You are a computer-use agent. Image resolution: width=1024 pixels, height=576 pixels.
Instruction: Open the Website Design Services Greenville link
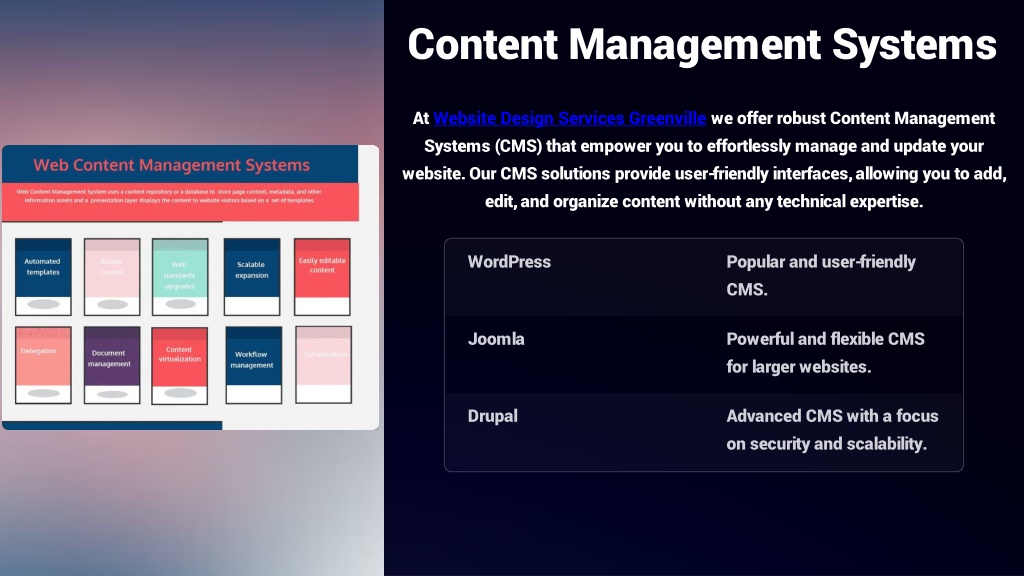[569, 118]
